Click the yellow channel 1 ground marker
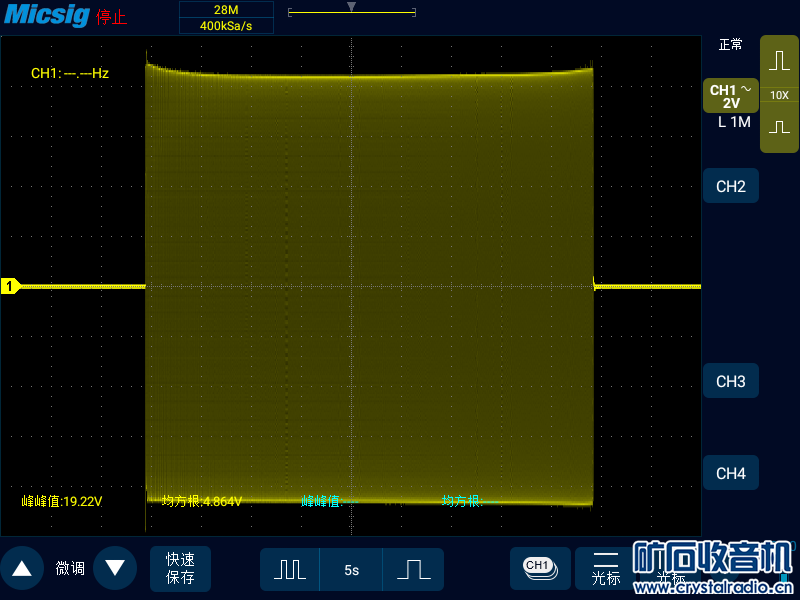 pos(10,287)
